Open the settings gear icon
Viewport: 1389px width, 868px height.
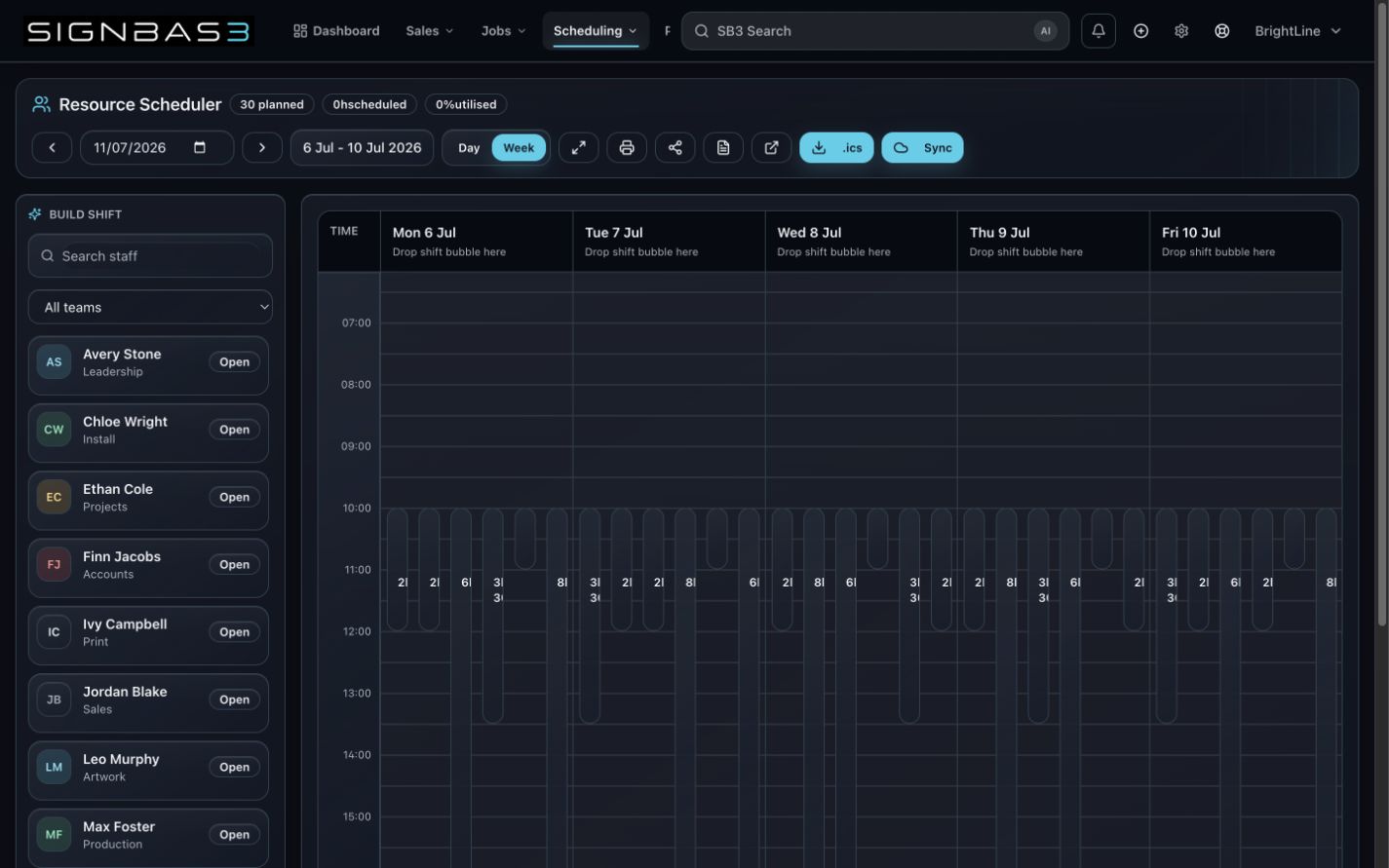coord(1180,31)
